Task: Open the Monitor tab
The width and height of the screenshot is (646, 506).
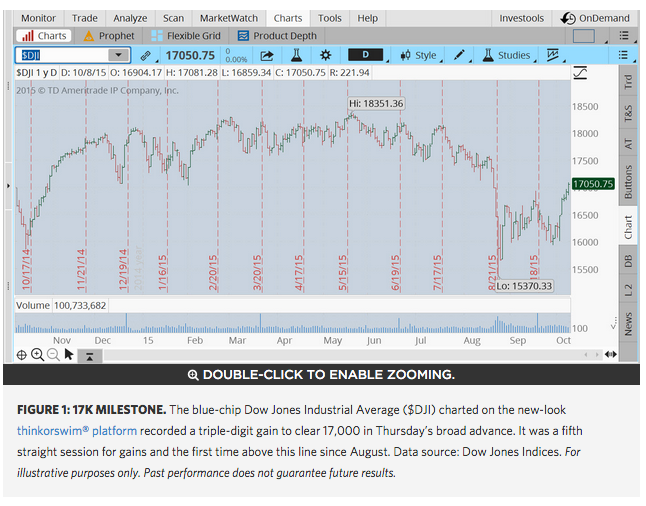Action: point(38,18)
